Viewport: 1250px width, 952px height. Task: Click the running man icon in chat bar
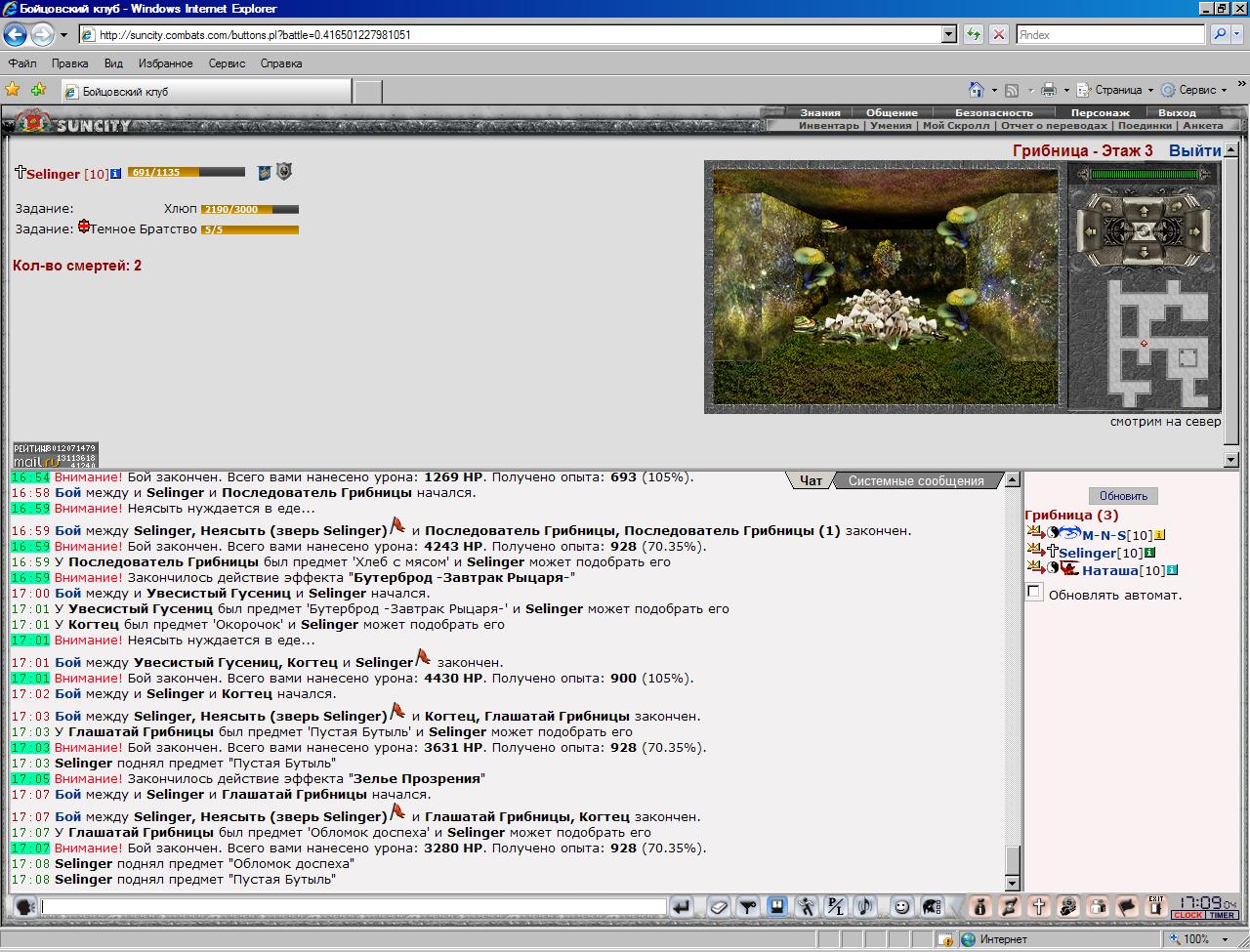pyautogui.click(x=806, y=907)
